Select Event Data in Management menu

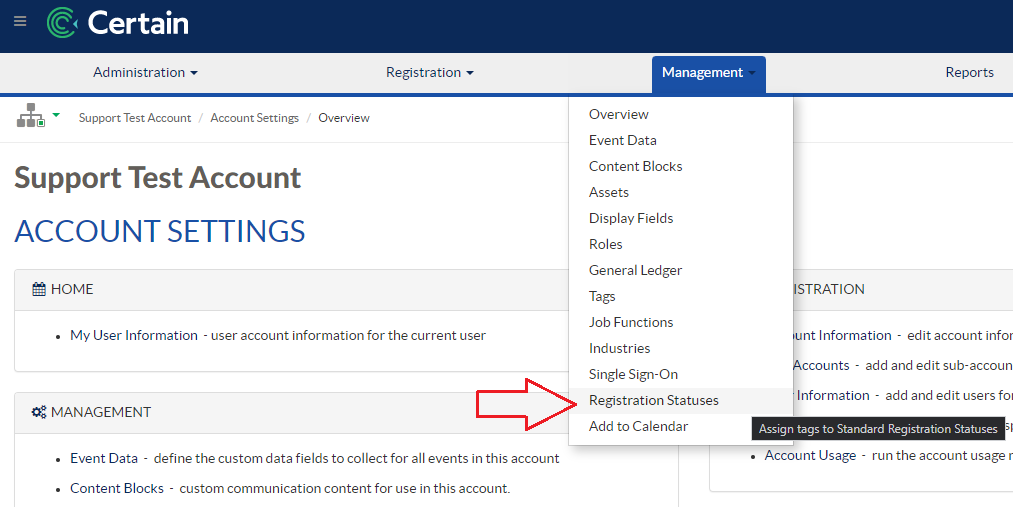click(x=622, y=140)
